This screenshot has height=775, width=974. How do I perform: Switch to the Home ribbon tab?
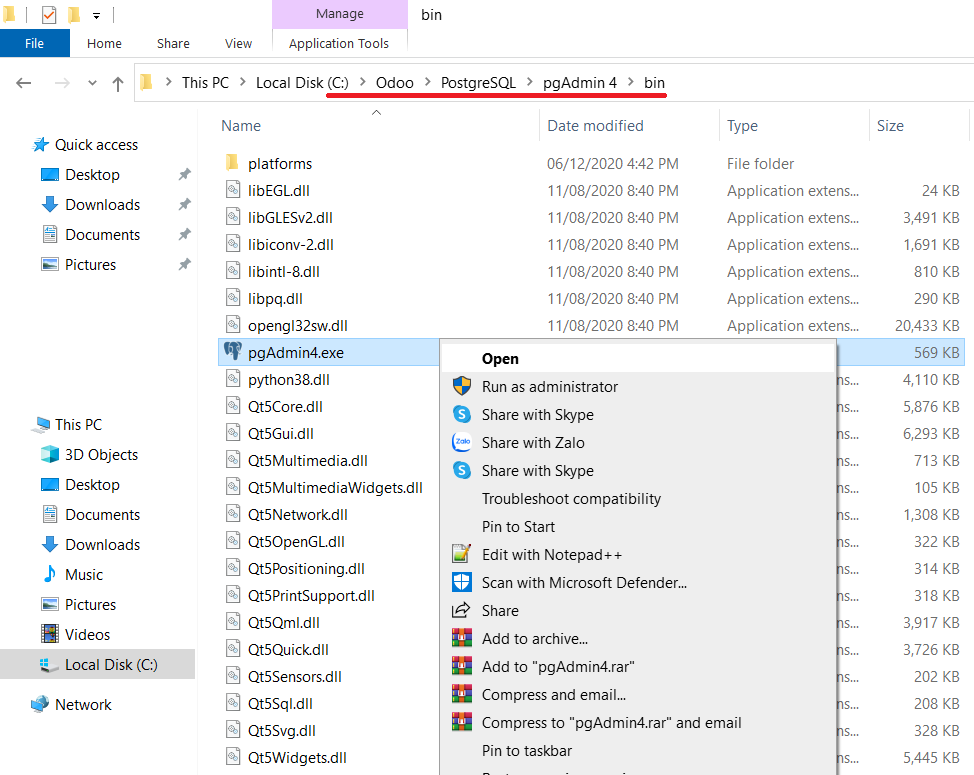[104, 43]
